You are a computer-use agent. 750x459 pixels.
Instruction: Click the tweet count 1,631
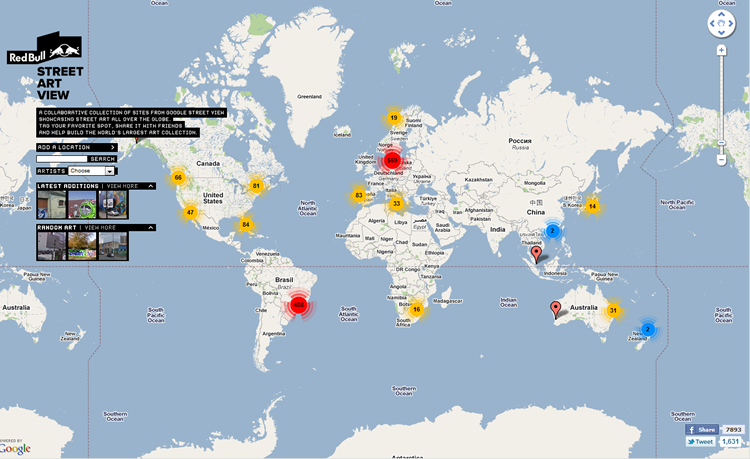click(x=730, y=441)
